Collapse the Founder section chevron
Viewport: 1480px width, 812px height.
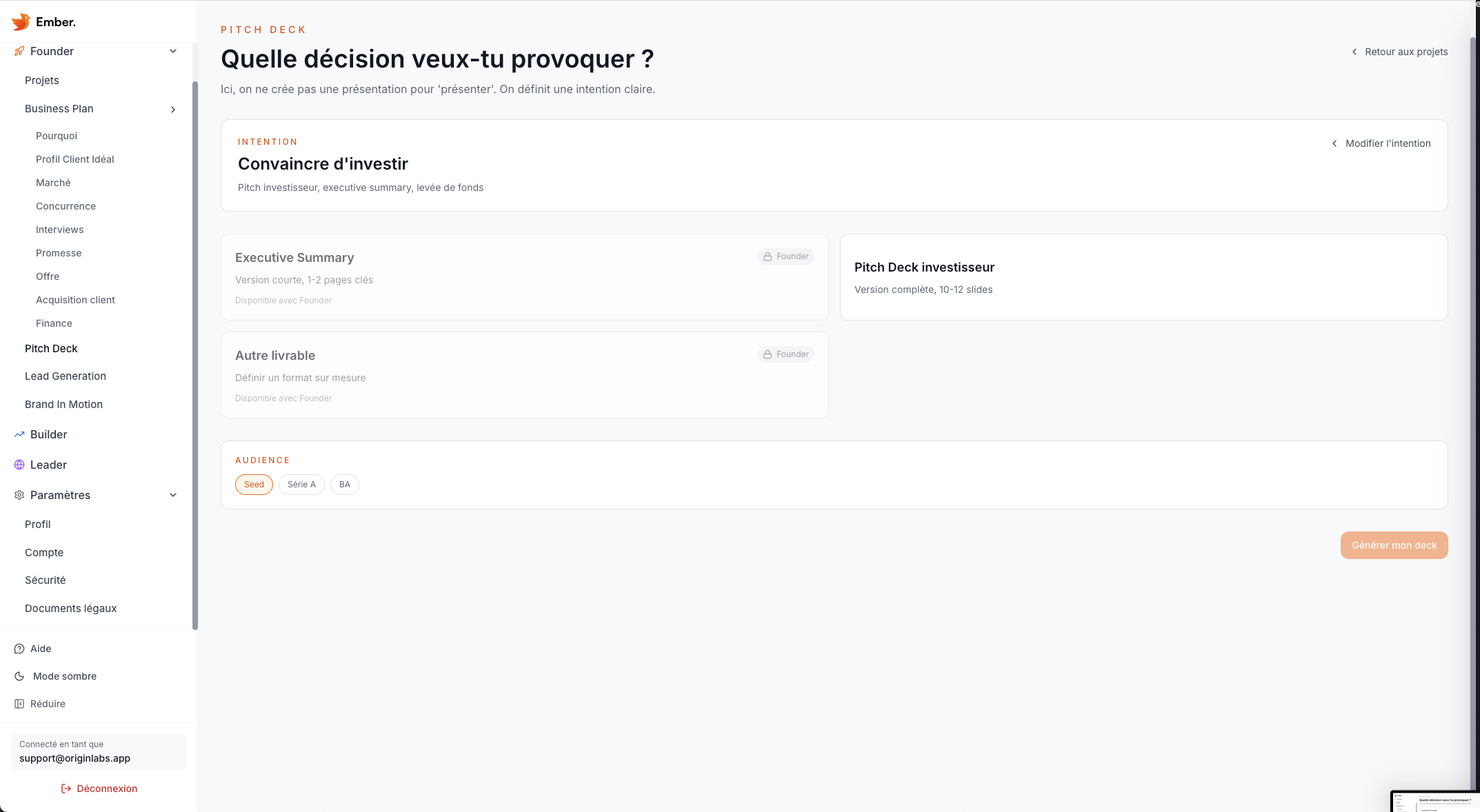[173, 51]
